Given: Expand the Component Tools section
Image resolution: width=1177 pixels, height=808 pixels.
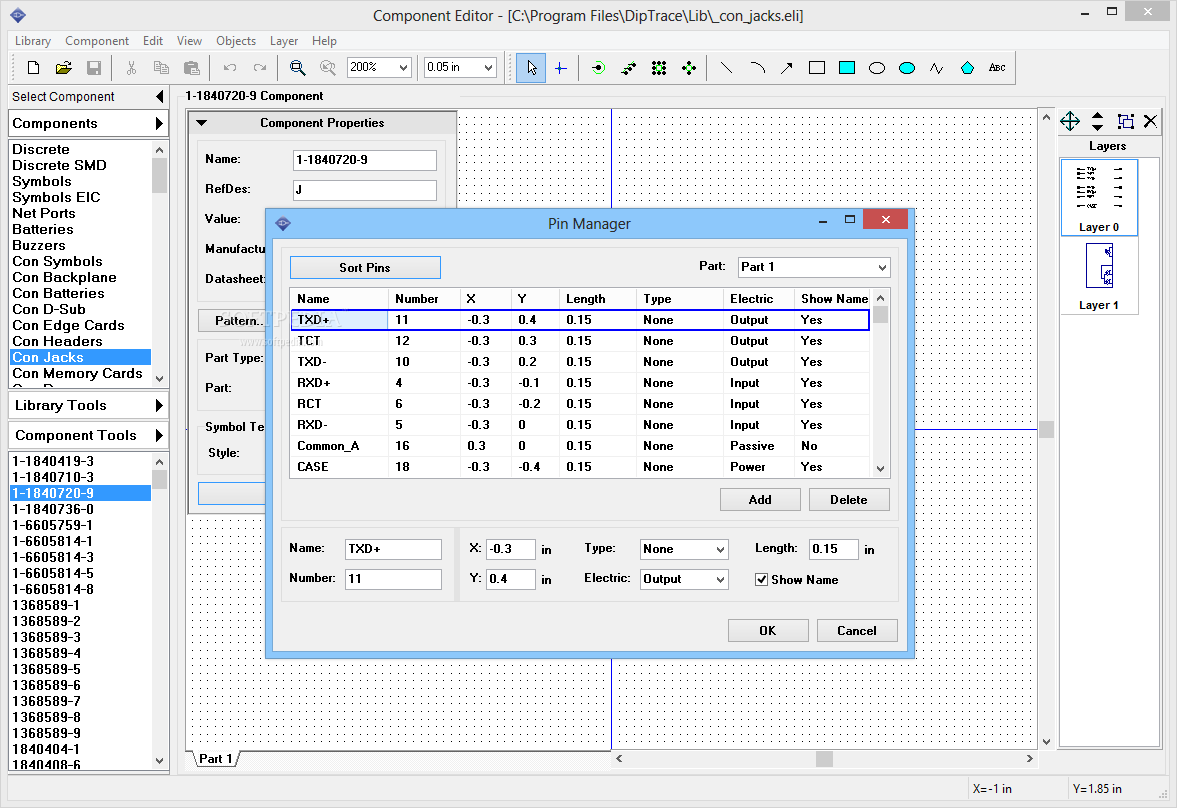Looking at the screenshot, I should pyautogui.click(x=158, y=436).
